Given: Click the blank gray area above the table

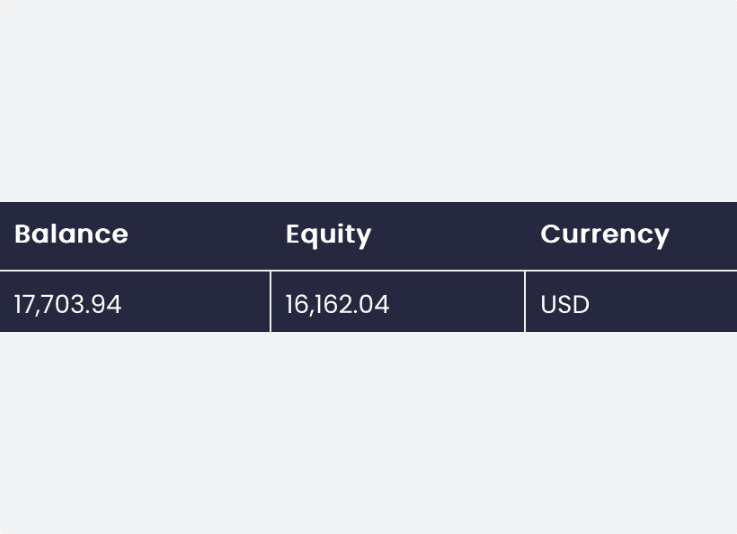Looking at the screenshot, I should (368, 100).
